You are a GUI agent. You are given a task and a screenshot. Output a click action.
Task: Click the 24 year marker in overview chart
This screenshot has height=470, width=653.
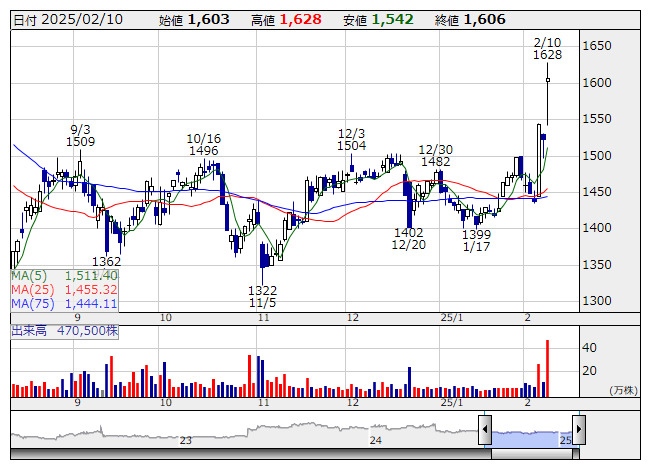[x=375, y=440]
